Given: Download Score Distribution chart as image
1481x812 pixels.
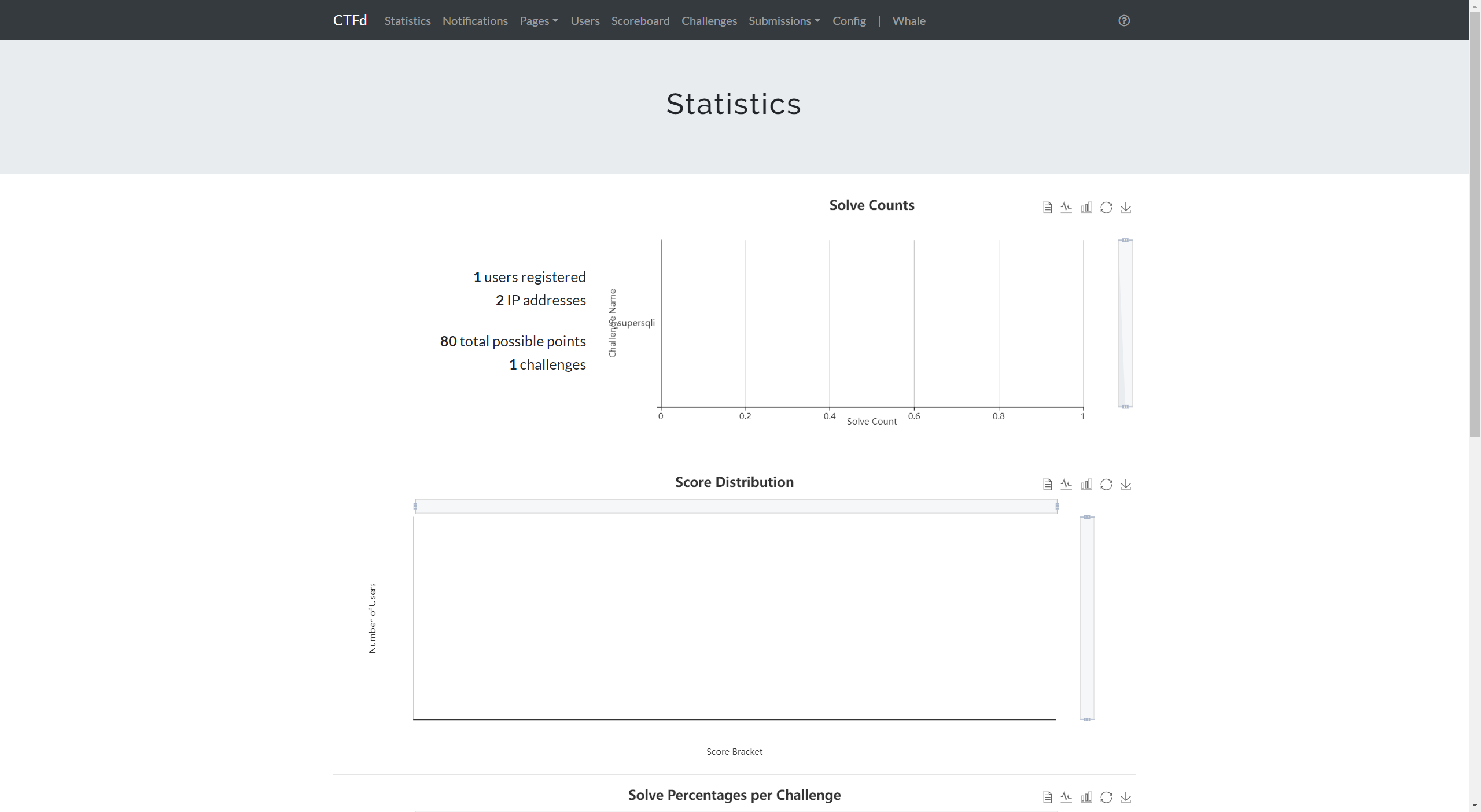Looking at the screenshot, I should pyautogui.click(x=1125, y=484).
